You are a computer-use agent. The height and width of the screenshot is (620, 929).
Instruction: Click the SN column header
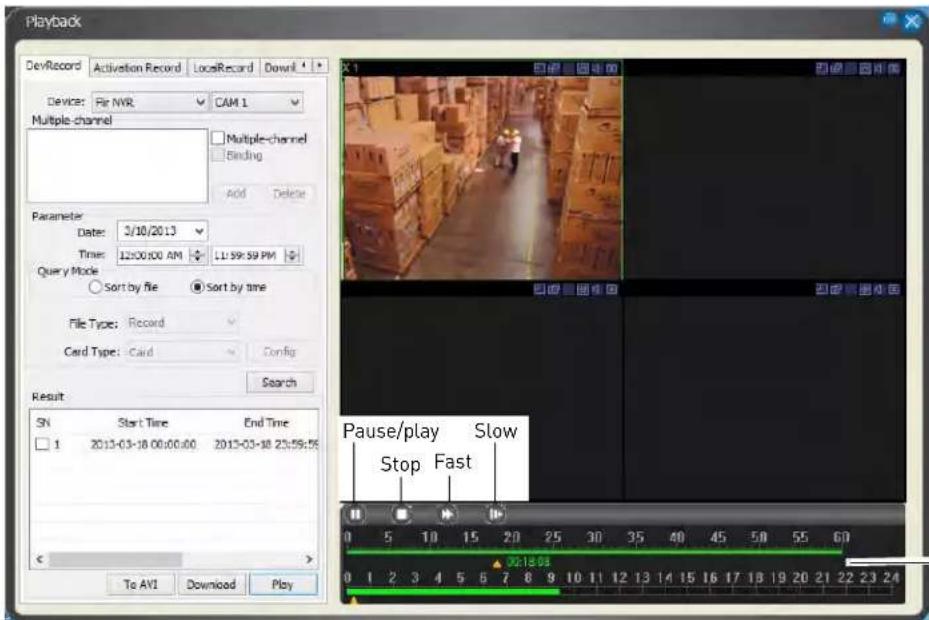click(43, 423)
